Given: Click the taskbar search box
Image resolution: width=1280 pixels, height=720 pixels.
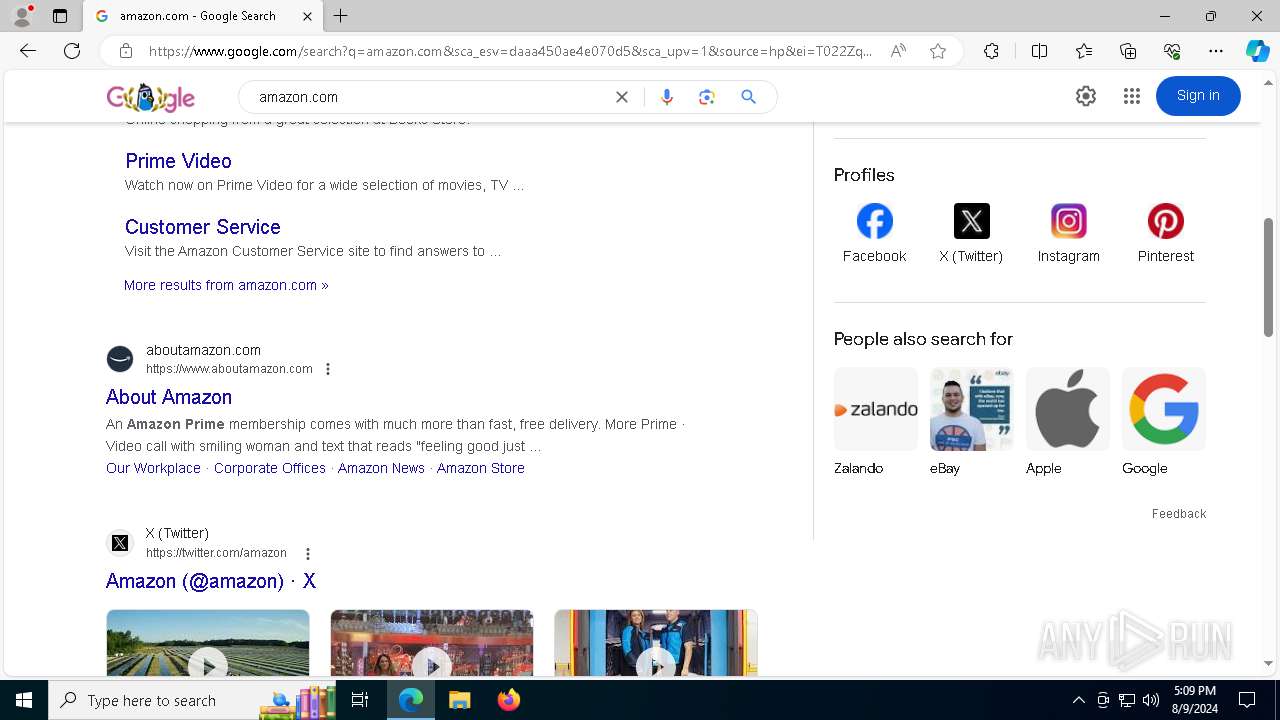Looking at the screenshot, I should (192, 700).
